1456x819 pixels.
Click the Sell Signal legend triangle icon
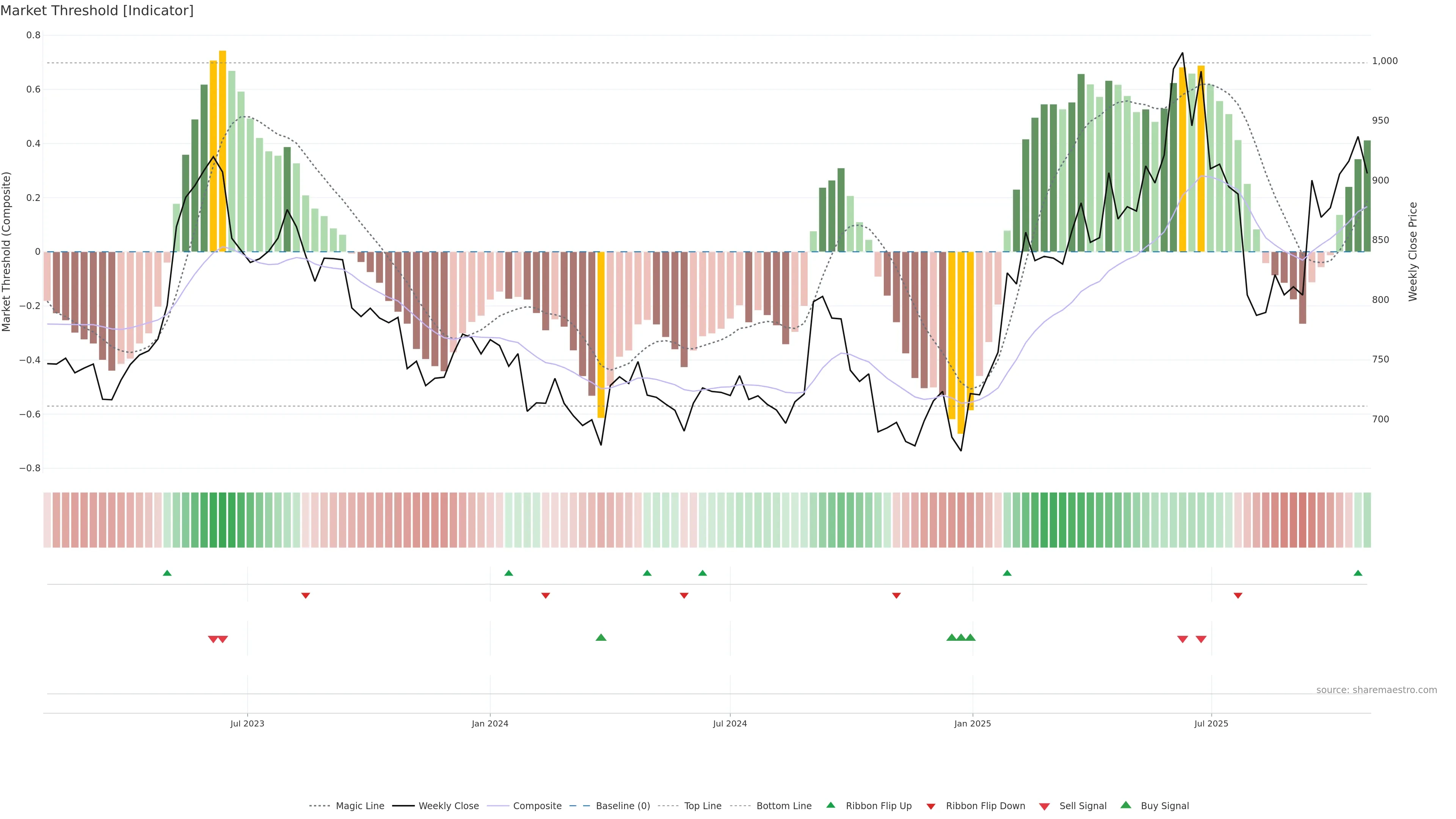(1044, 806)
